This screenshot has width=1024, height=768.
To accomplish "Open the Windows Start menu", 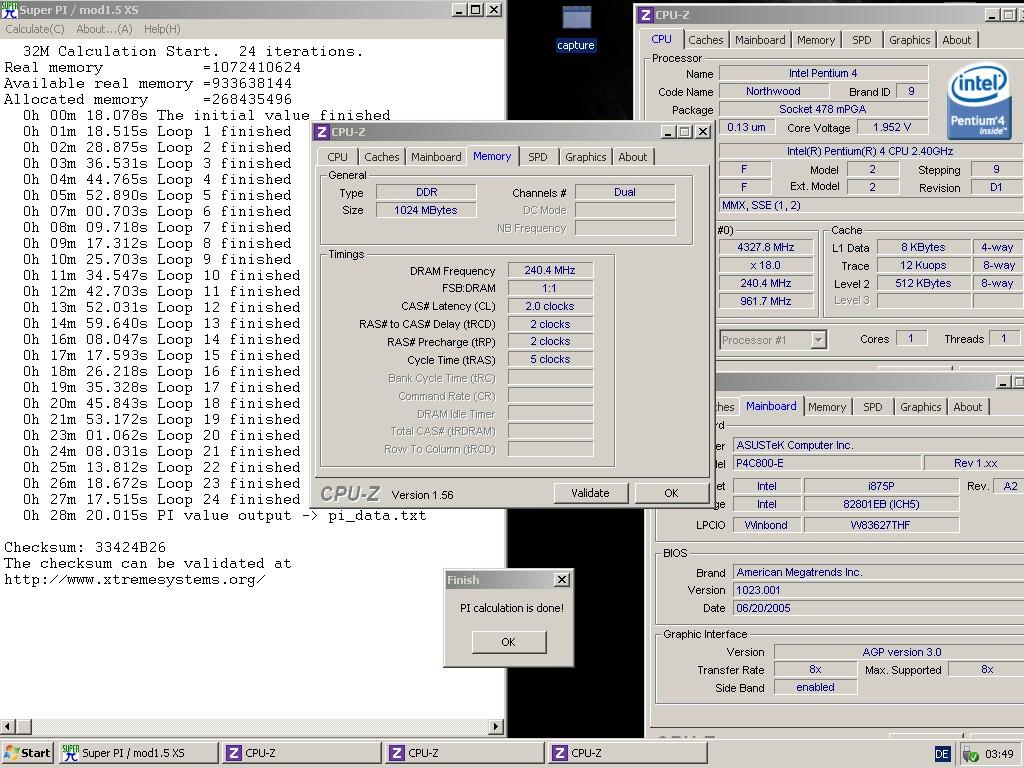I will point(27,753).
